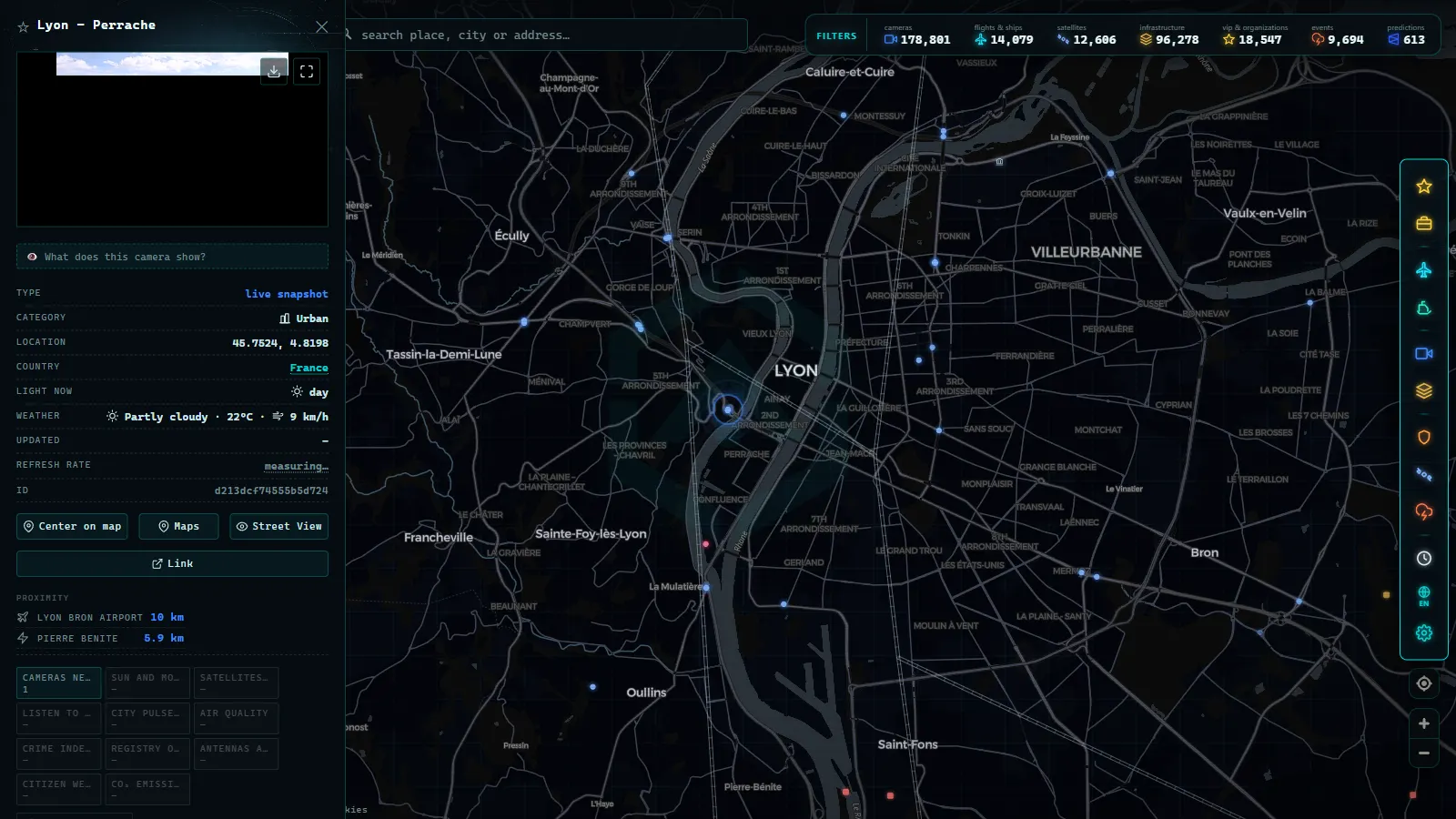The image size is (1456, 819).
Task: Open the 'Air Quality' tile
Action: 236,718
